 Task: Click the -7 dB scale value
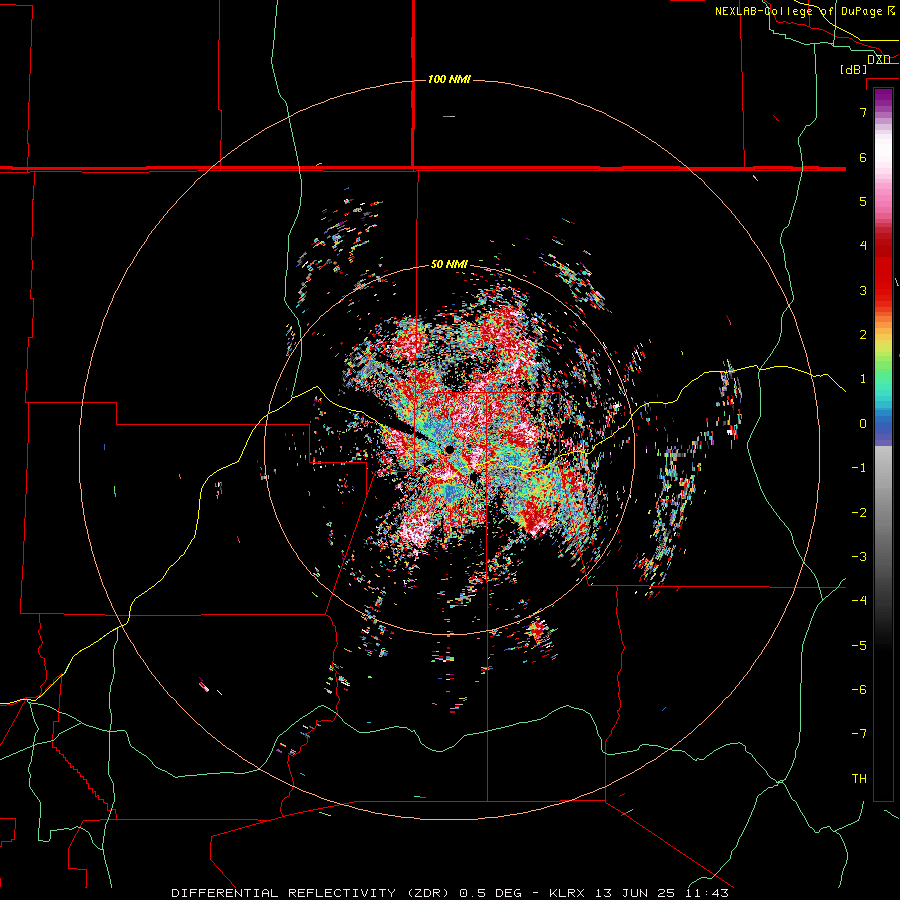pyautogui.click(x=859, y=734)
